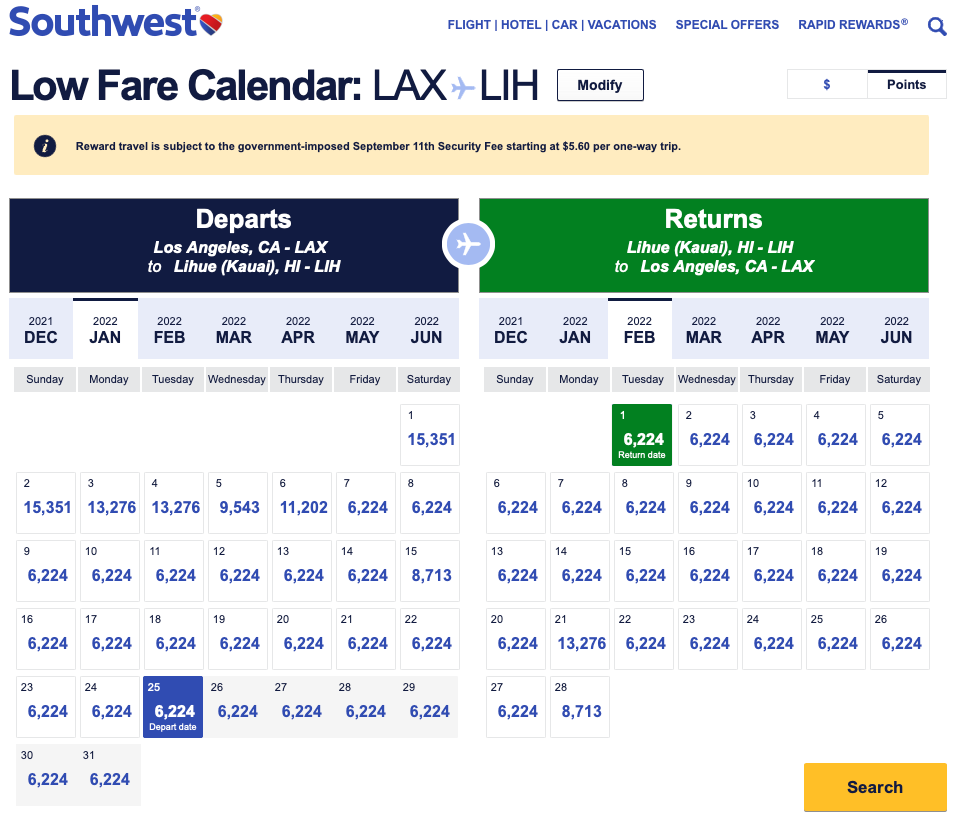The width and height of the screenshot is (953, 822).
Task: Switch fare display to dollars
Action: click(x=827, y=85)
